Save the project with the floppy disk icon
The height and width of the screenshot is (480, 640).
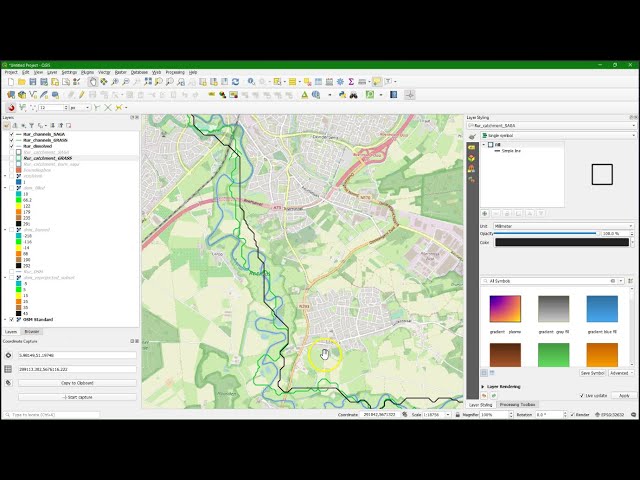(33, 82)
